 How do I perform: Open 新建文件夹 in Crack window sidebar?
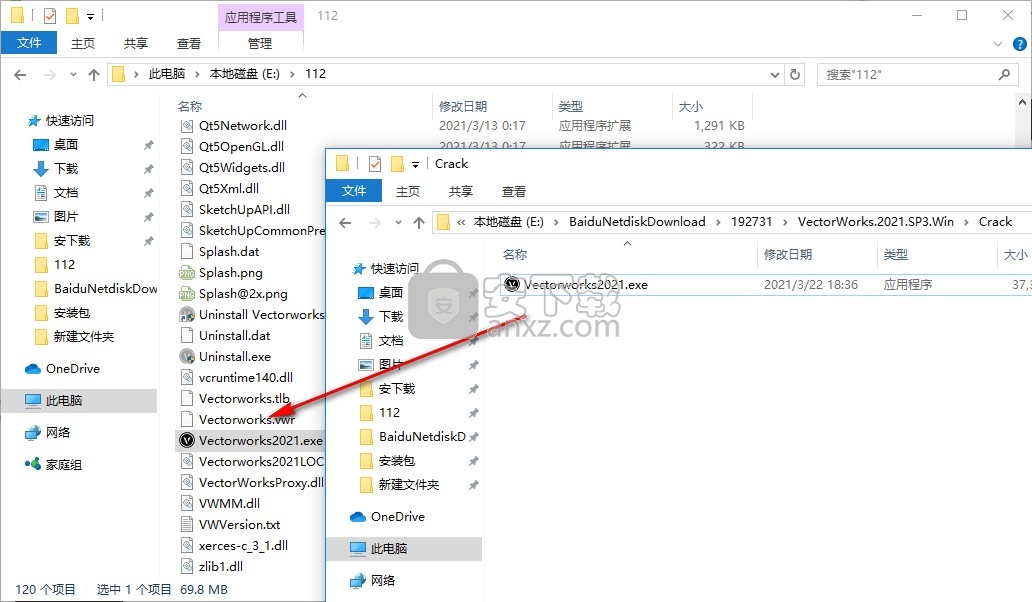coord(408,485)
